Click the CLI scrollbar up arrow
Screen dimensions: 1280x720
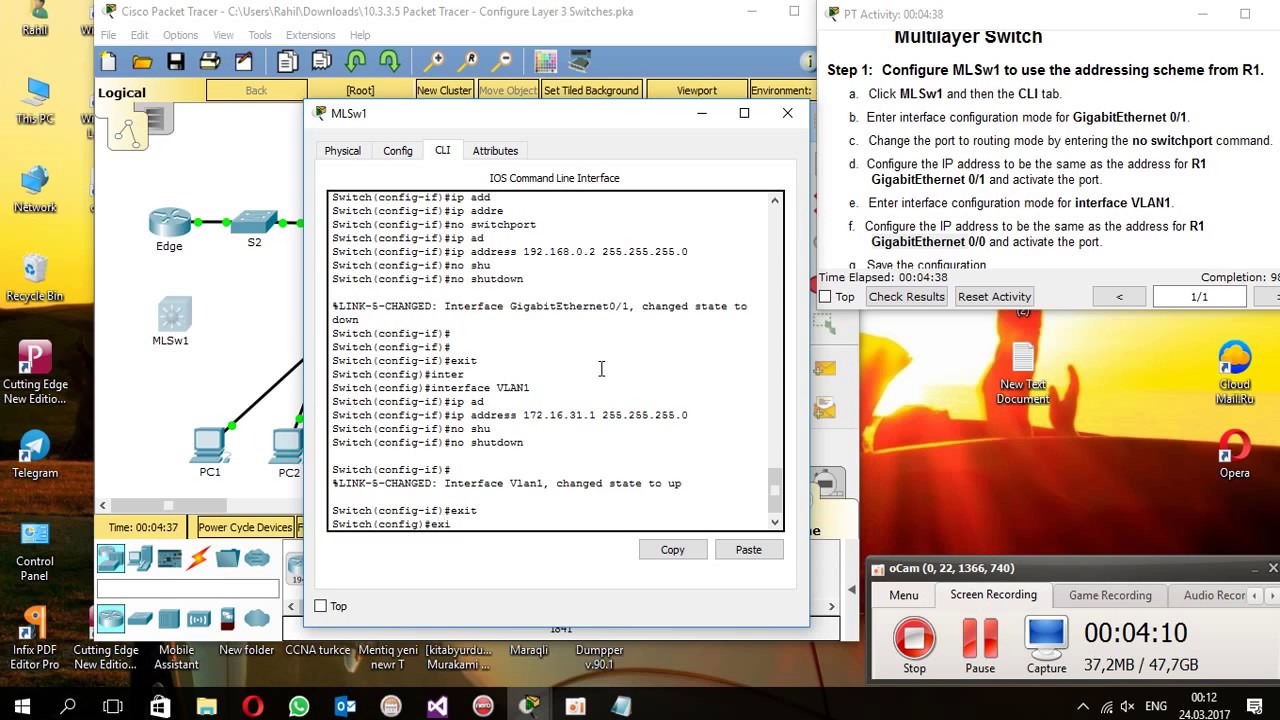tap(774, 201)
